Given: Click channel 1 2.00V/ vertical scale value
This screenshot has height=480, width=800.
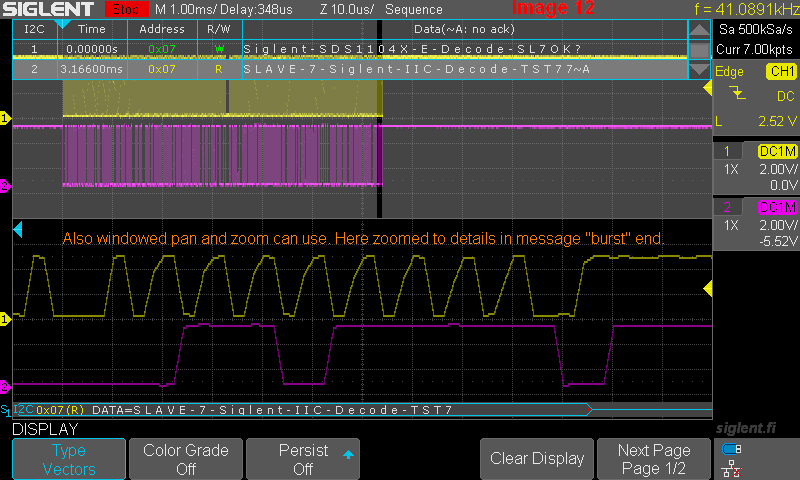Looking at the screenshot, I should (x=778, y=169).
